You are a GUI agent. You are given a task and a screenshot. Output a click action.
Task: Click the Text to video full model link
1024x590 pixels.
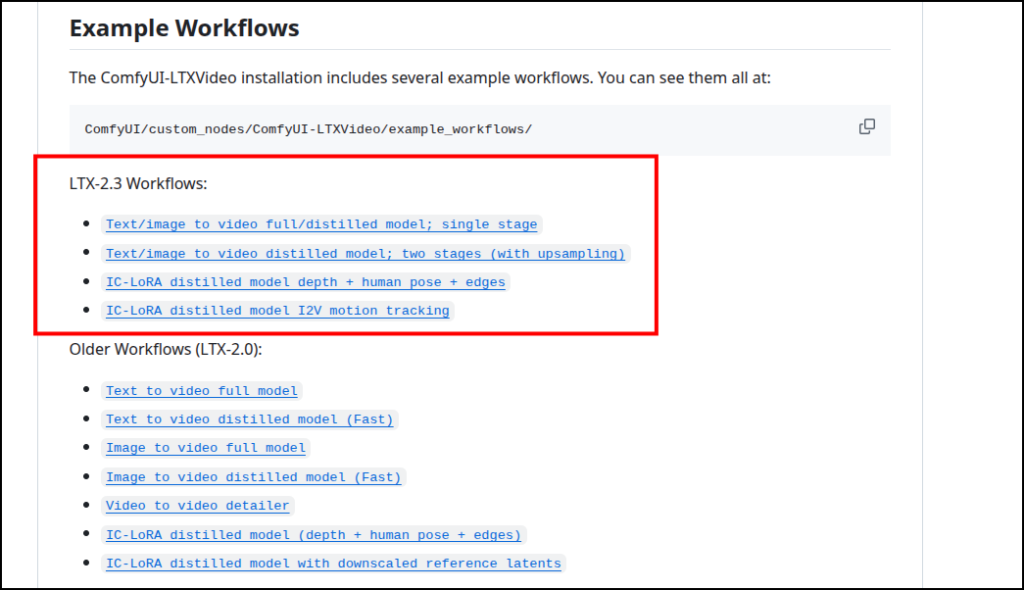tap(201, 391)
